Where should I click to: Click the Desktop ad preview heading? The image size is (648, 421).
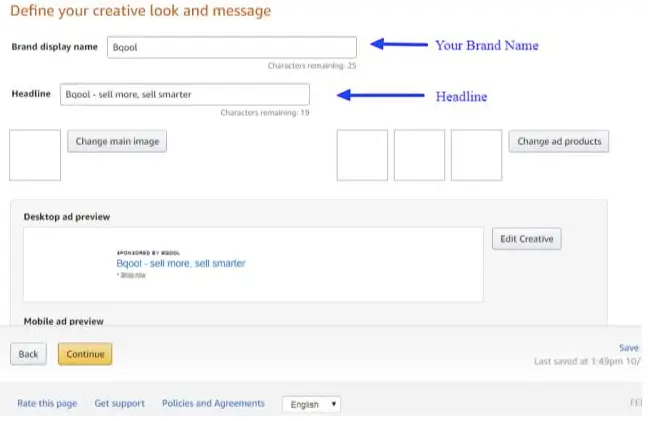[x=67, y=217]
